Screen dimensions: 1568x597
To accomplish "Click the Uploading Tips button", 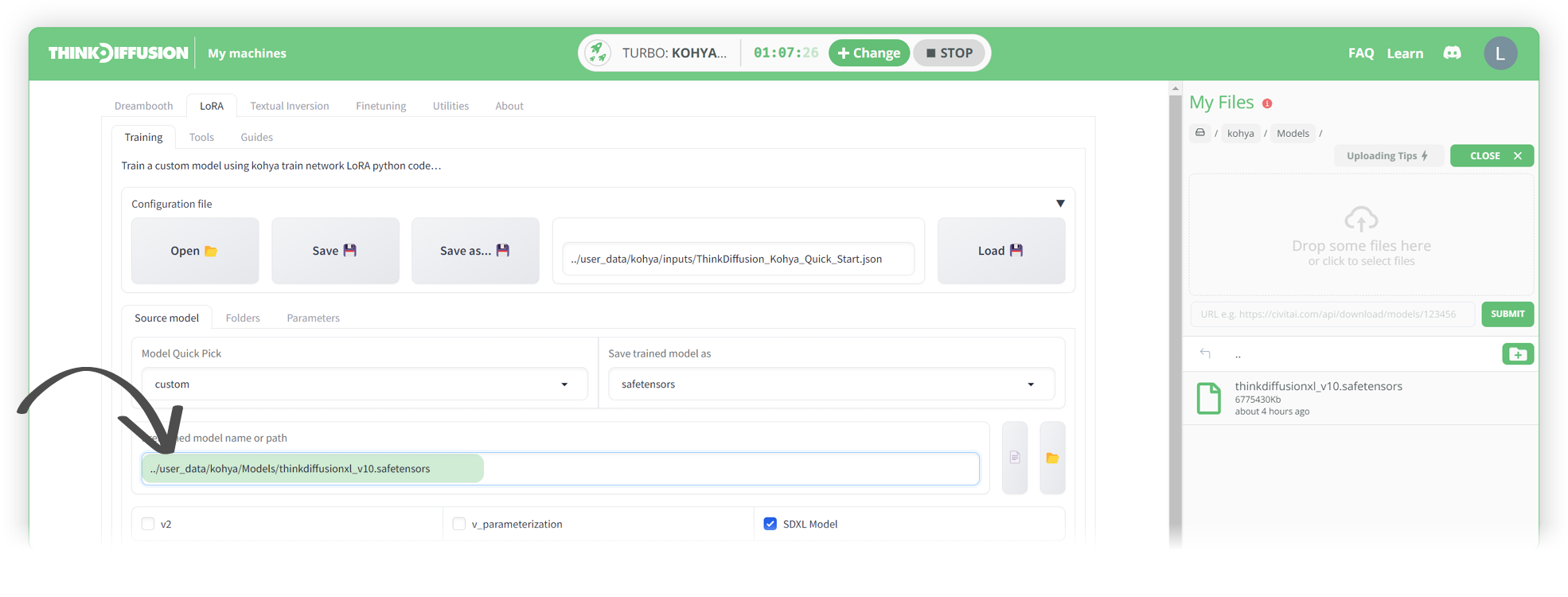I will [x=1387, y=156].
